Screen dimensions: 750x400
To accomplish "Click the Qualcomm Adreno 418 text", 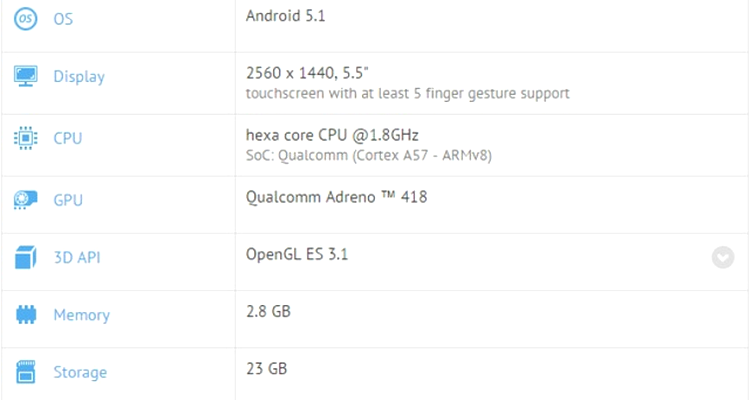I will (x=336, y=197).
